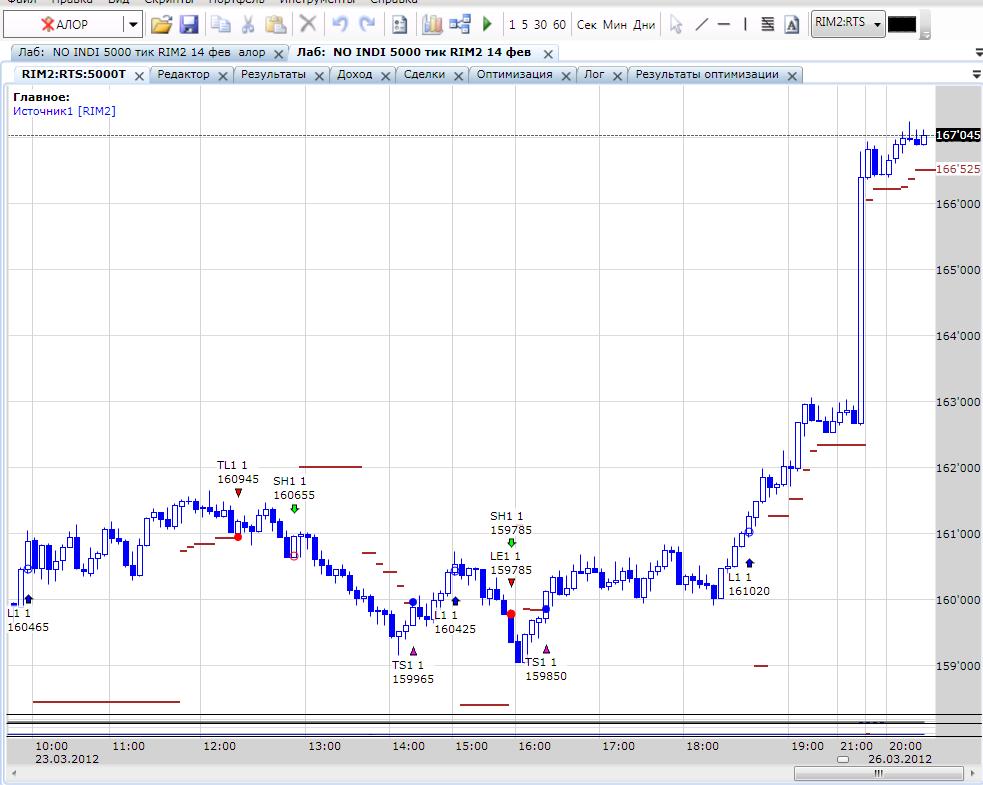Select the multi-line levels drawing tool
983x785 pixels.
(x=767, y=25)
